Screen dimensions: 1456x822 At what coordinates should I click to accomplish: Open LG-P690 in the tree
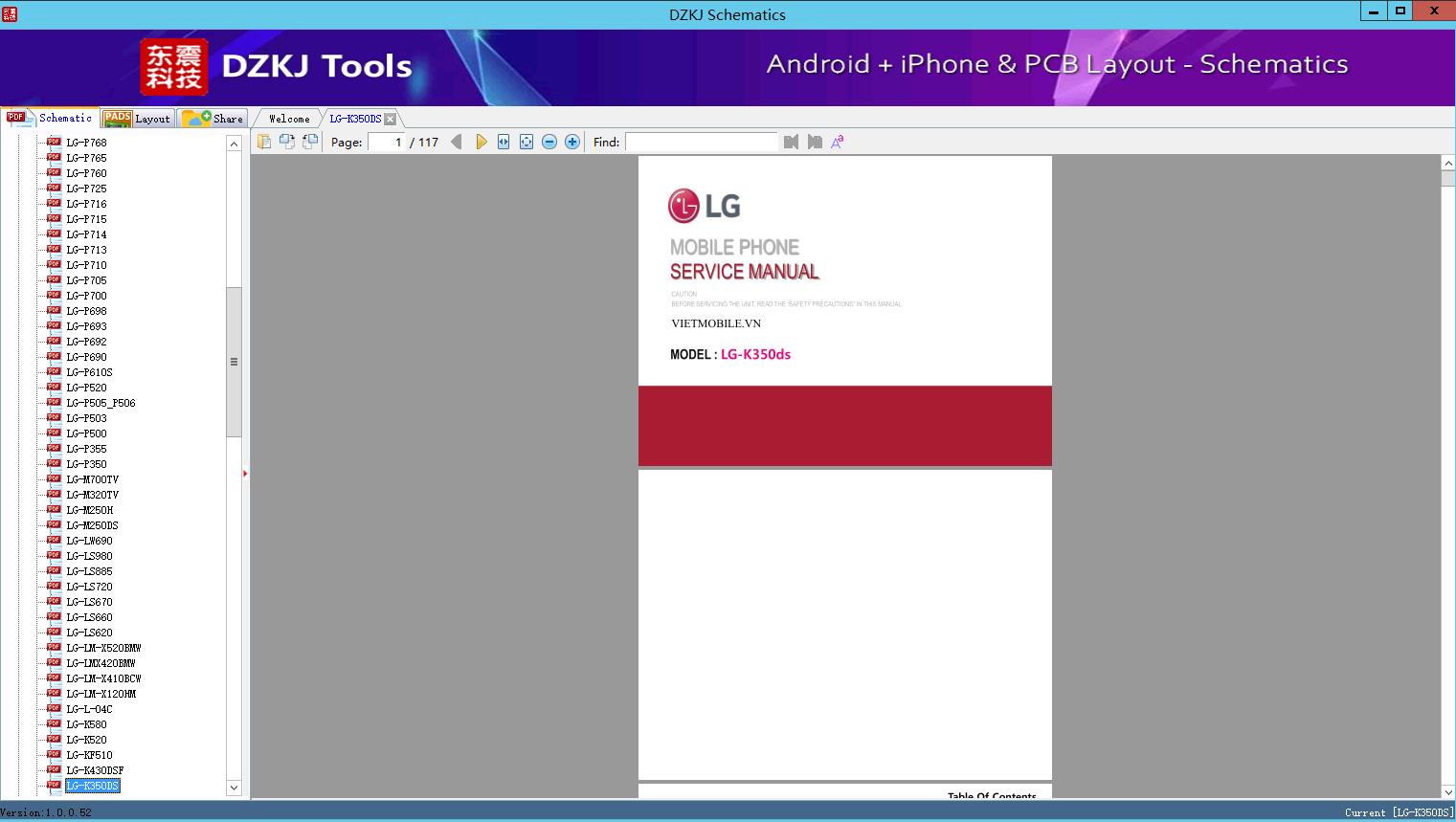coord(86,357)
